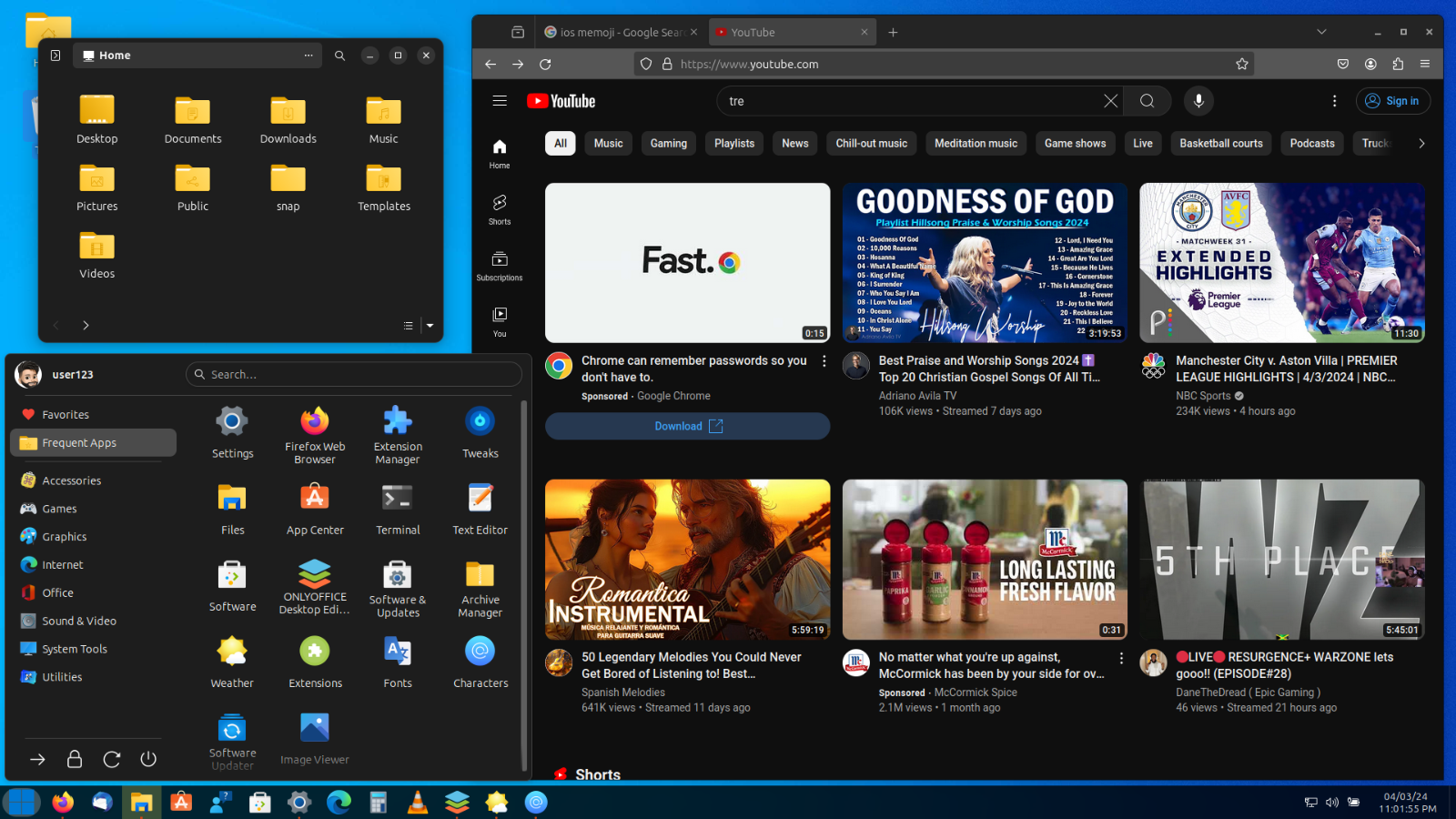
Task: Click search icon in Files window
Action: click(339, 56)
